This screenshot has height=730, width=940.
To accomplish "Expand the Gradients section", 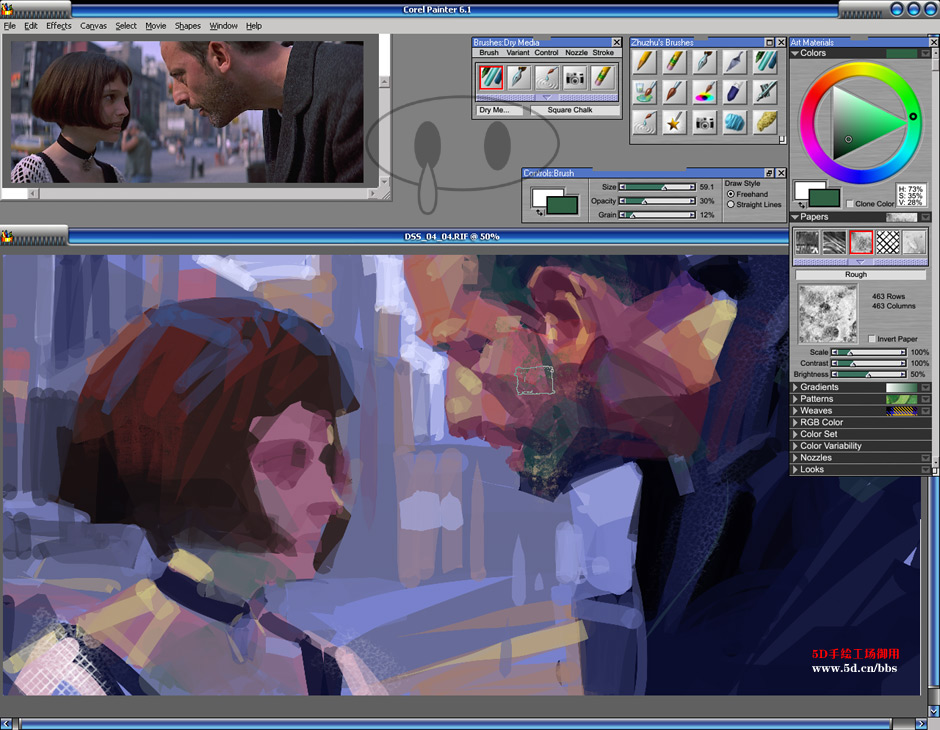I will pos(795,387).
